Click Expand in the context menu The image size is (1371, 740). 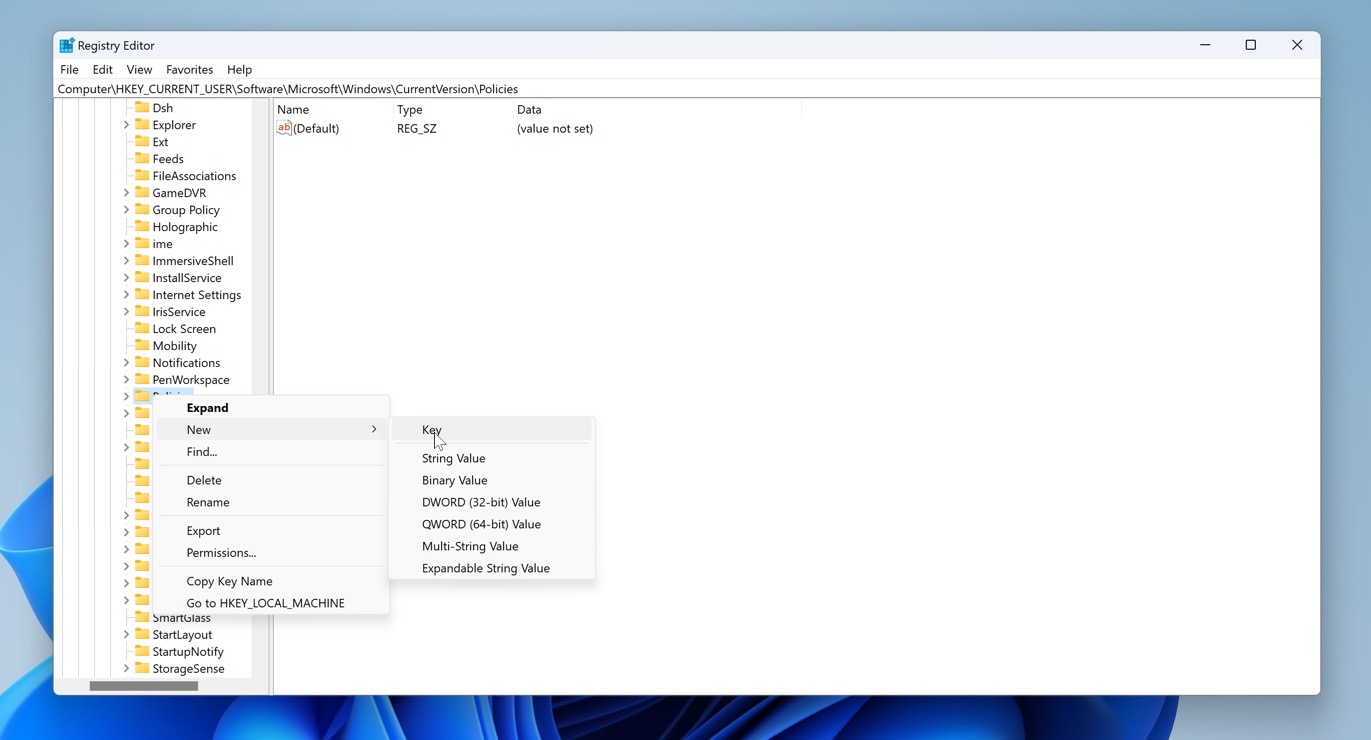(272, 408)
